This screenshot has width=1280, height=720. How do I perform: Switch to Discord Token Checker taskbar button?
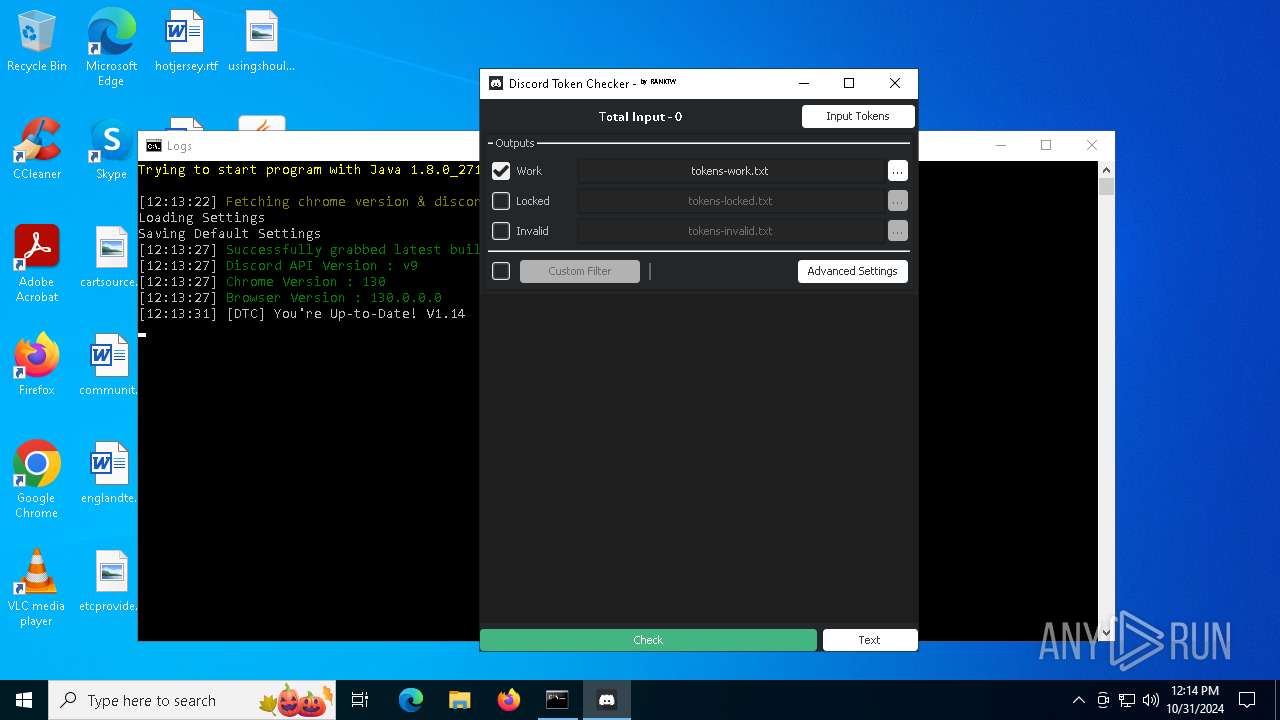click(606, 700)
